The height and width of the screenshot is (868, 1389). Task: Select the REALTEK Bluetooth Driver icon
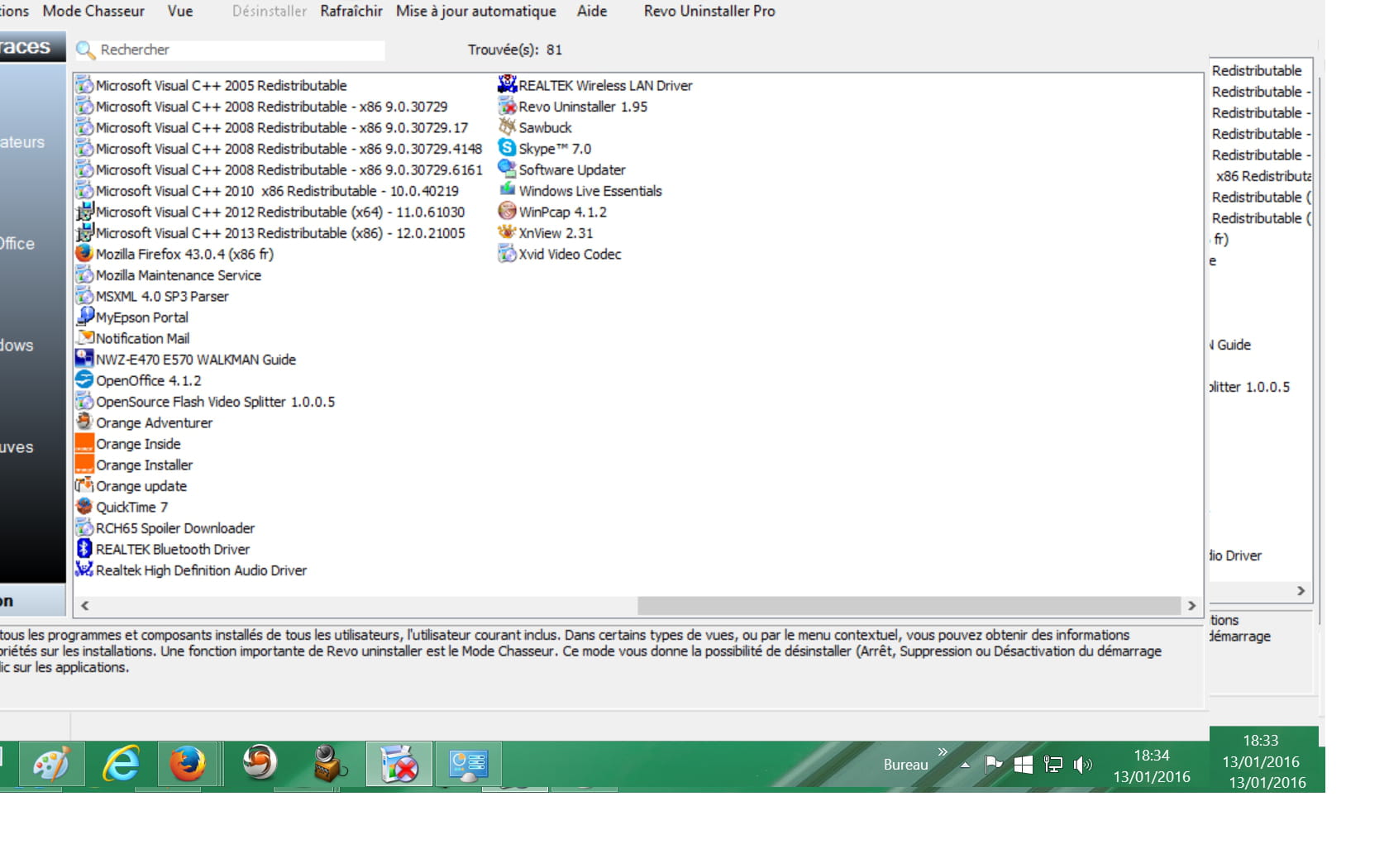(84, 548)
